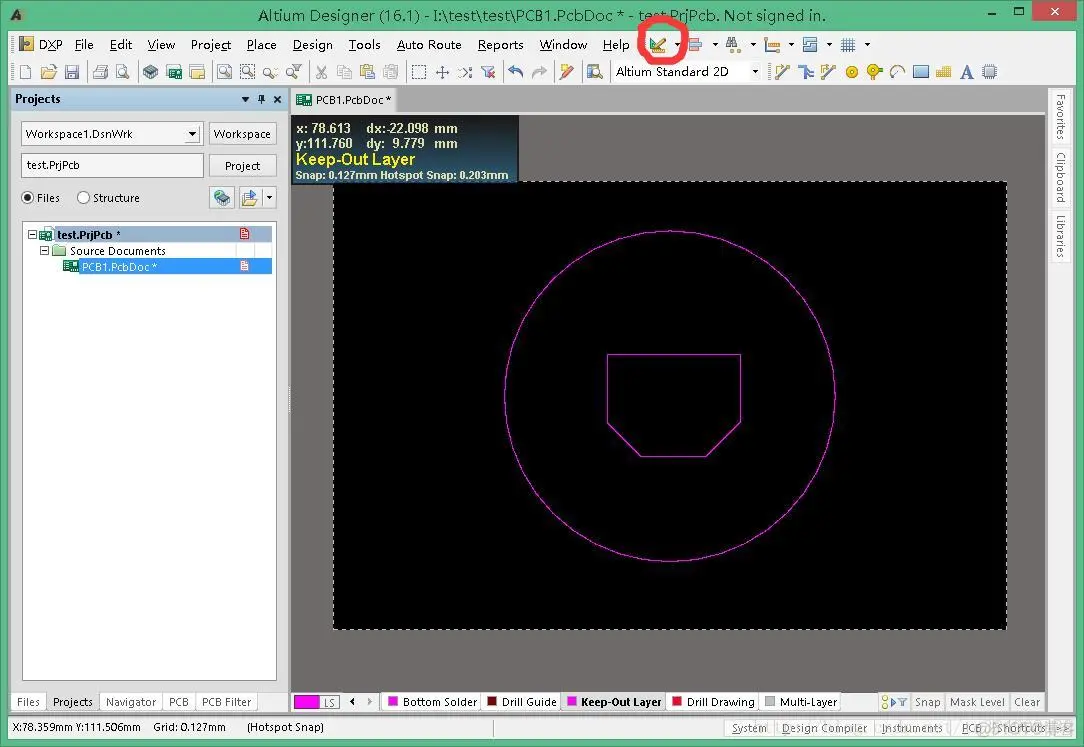Click the Design Compiler status button
This screenshot has height=747, width=1084.
[824, 728]
